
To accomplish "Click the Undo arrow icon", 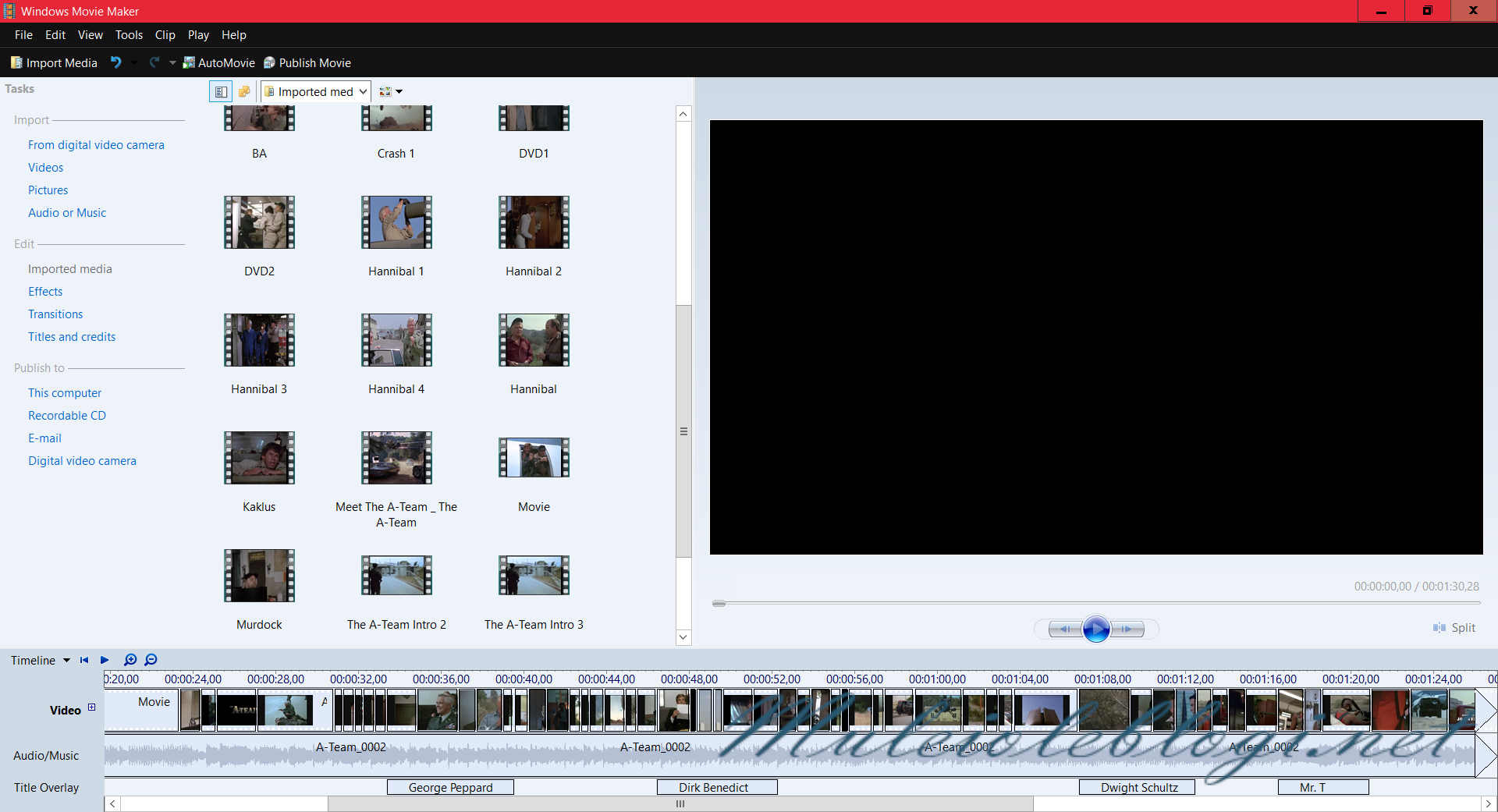I will [116, 62].
